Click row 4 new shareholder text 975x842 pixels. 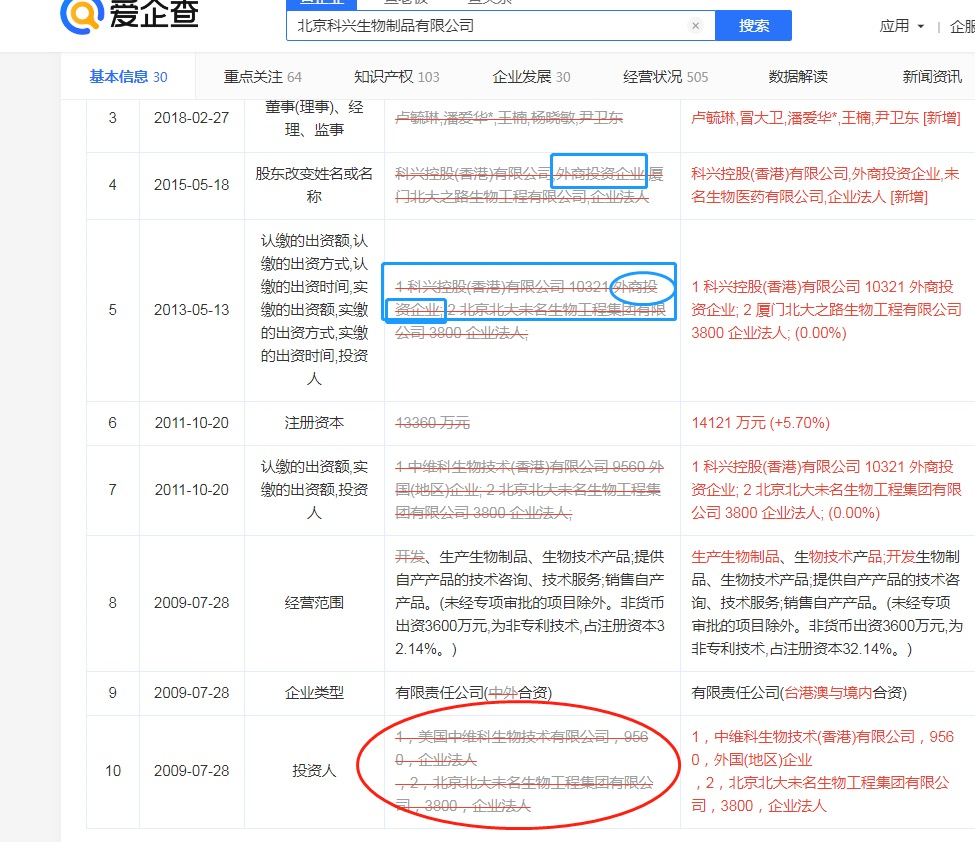(825, 185)
